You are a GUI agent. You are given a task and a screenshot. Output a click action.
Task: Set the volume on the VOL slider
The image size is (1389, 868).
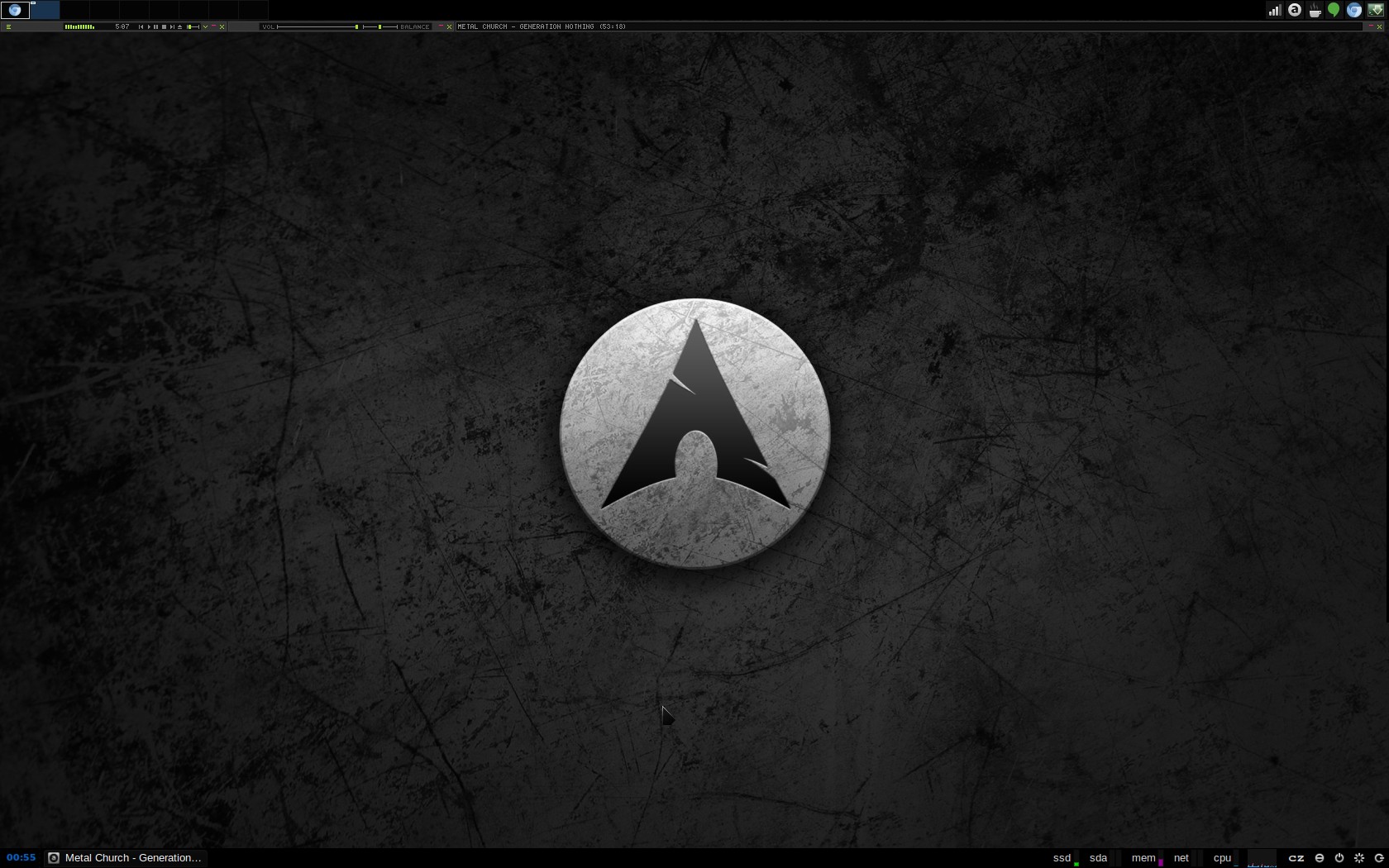pyautogui.click(x=317, y=26)
